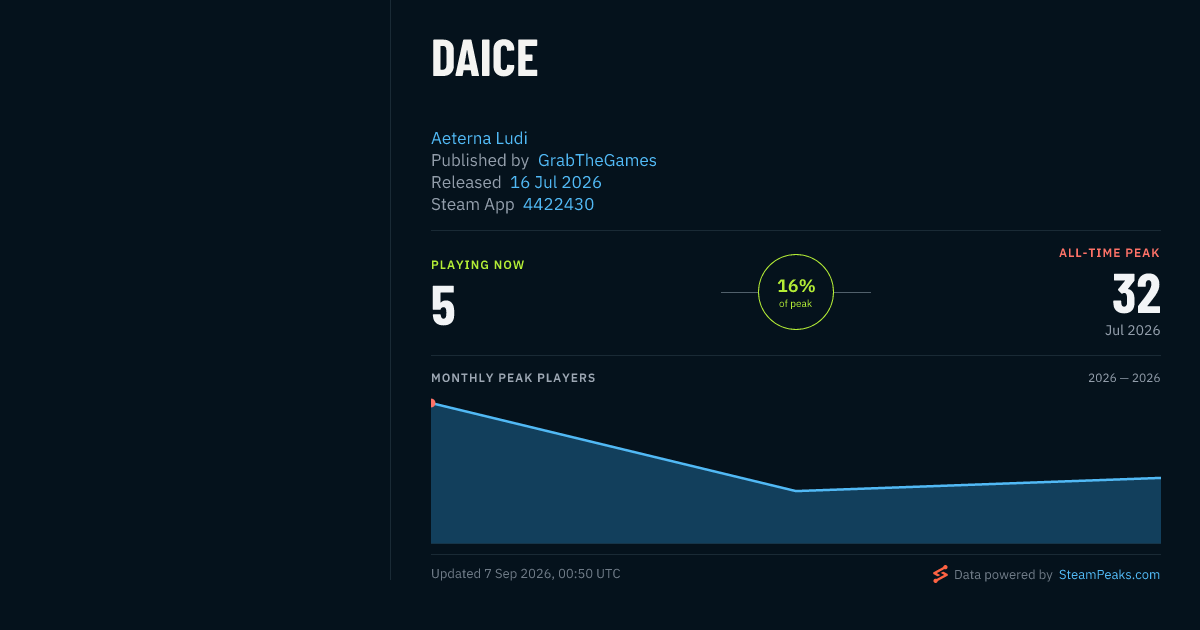Open Steam App 4422430 link
This screenshot has width=1200, height=630.
point(558,204)
